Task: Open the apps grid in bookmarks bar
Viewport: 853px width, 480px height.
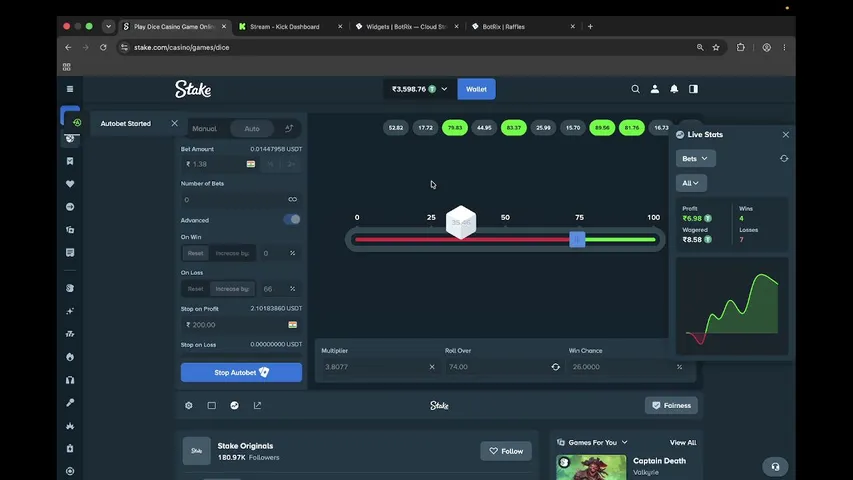Action: [x=66, y=67]
